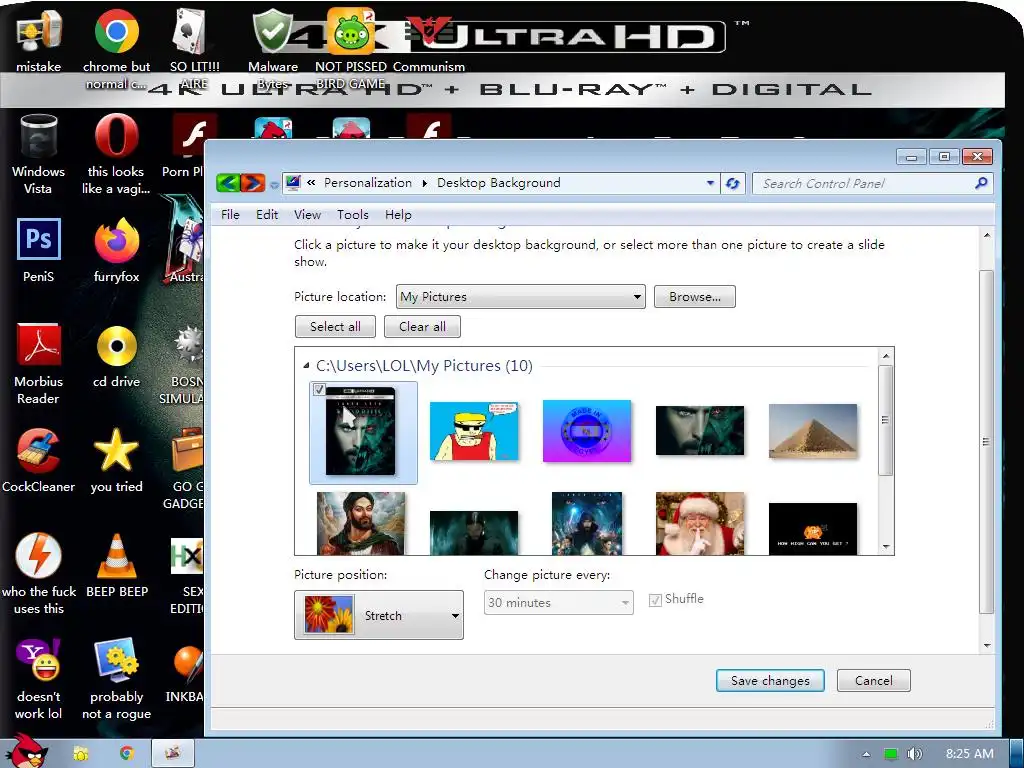Open the 'you tried' gold star icon
This screenshot has width=1024, height=768.
(x=116, y=460)
